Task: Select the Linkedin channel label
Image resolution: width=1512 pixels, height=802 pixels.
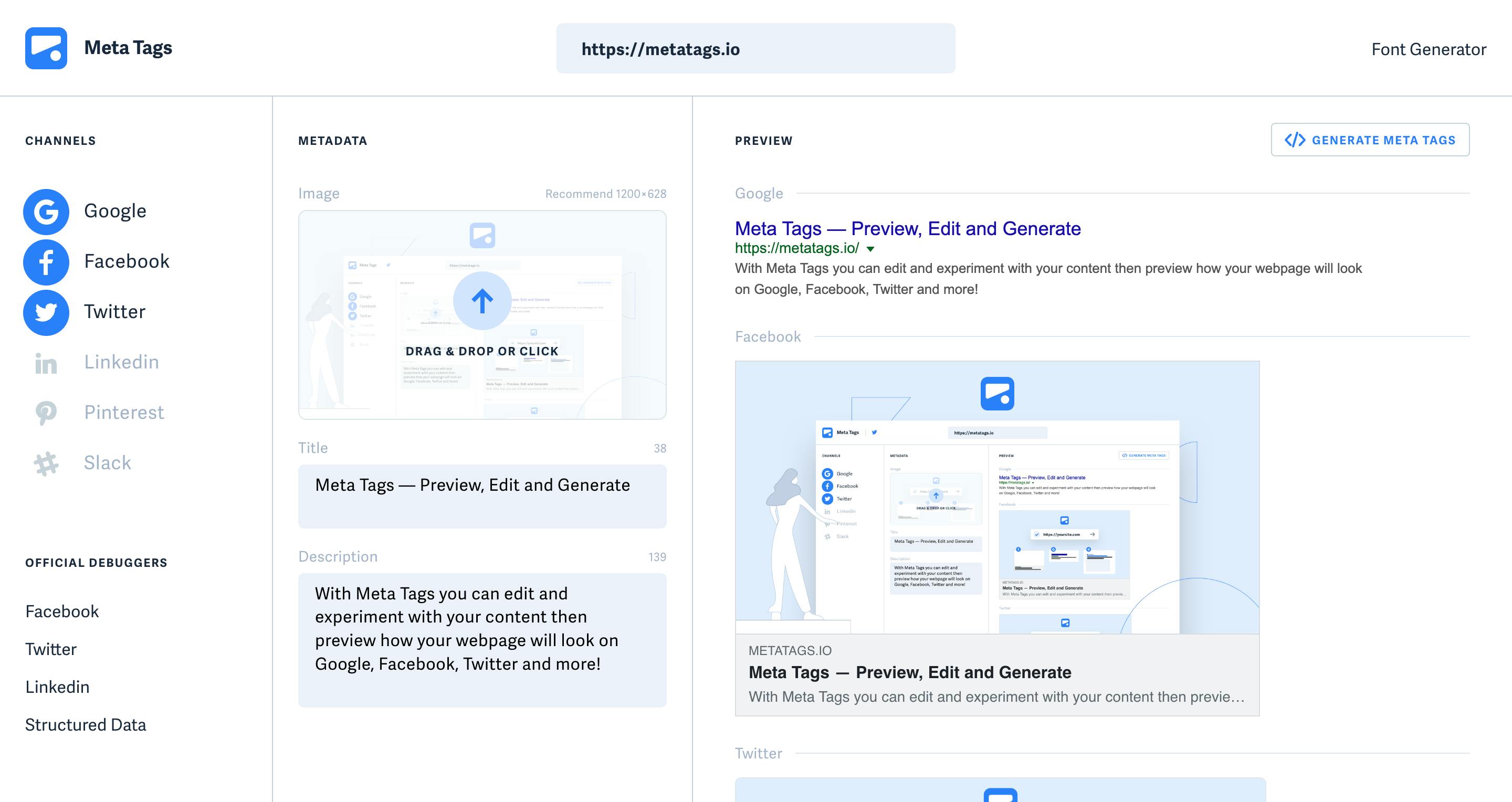Action: pyautogui.click(x=121, y=363)
